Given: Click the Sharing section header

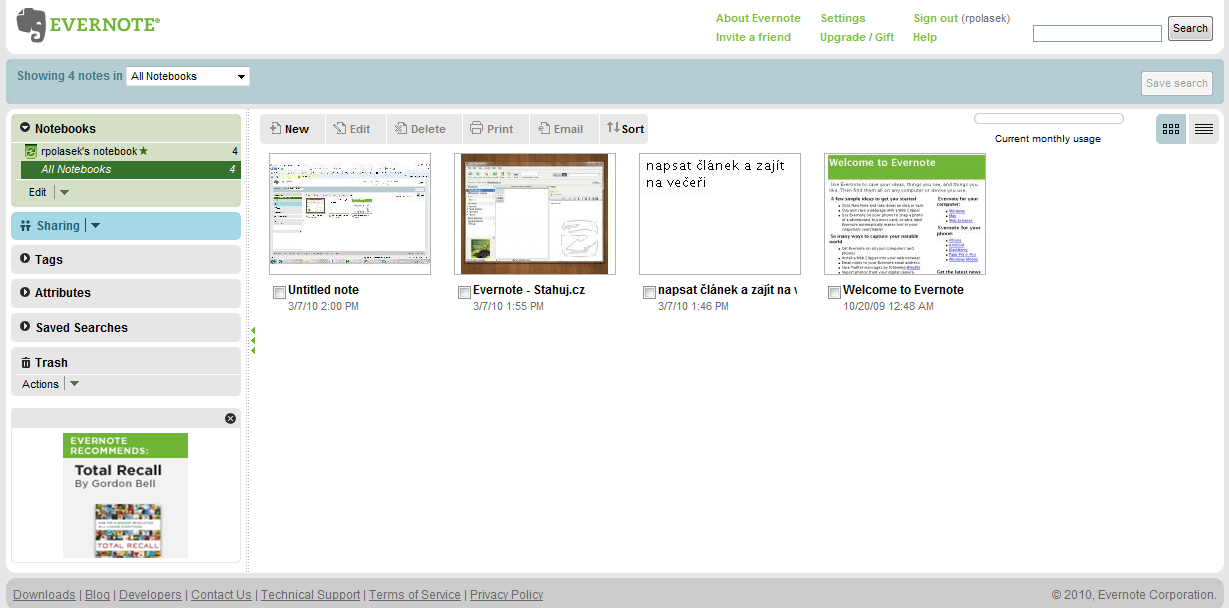Looking at the screenshot, I should (126, 226).
